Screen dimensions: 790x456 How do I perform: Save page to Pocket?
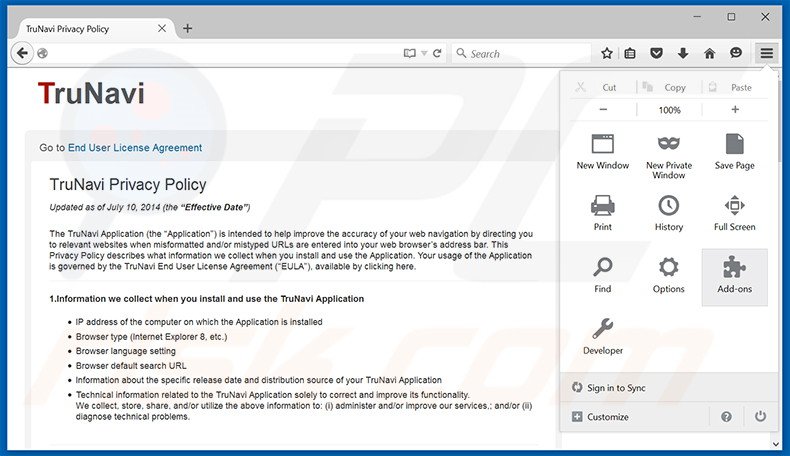tap(656, 53)
